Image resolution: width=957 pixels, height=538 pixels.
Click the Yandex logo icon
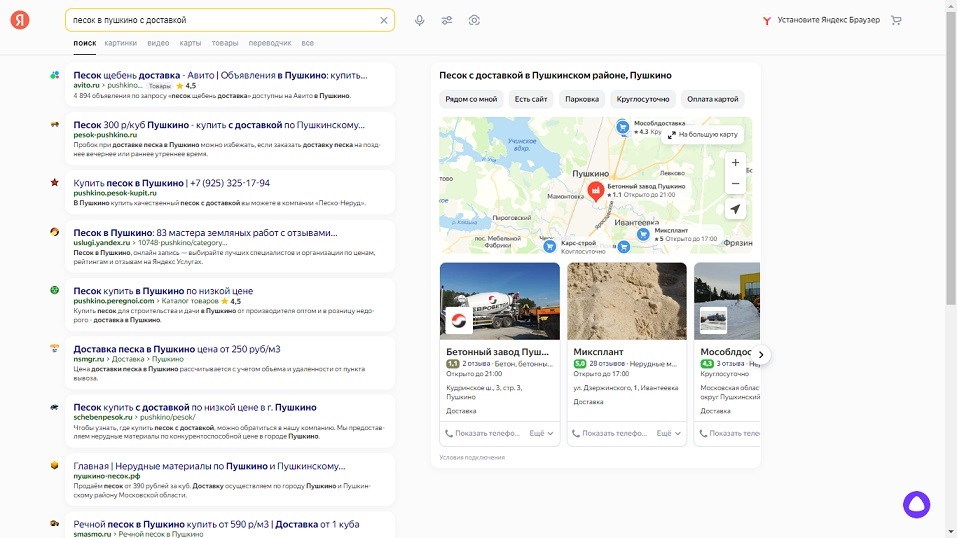click(x=20, y=20)
